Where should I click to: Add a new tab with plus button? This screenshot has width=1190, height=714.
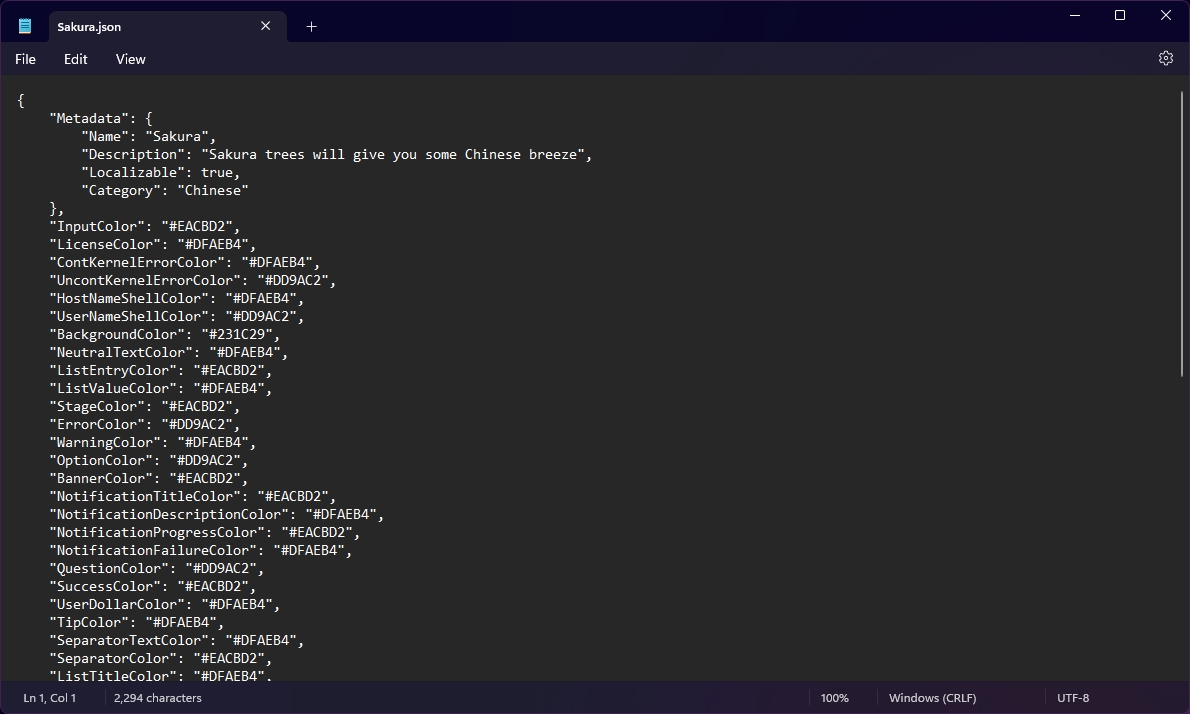point(311,27)
